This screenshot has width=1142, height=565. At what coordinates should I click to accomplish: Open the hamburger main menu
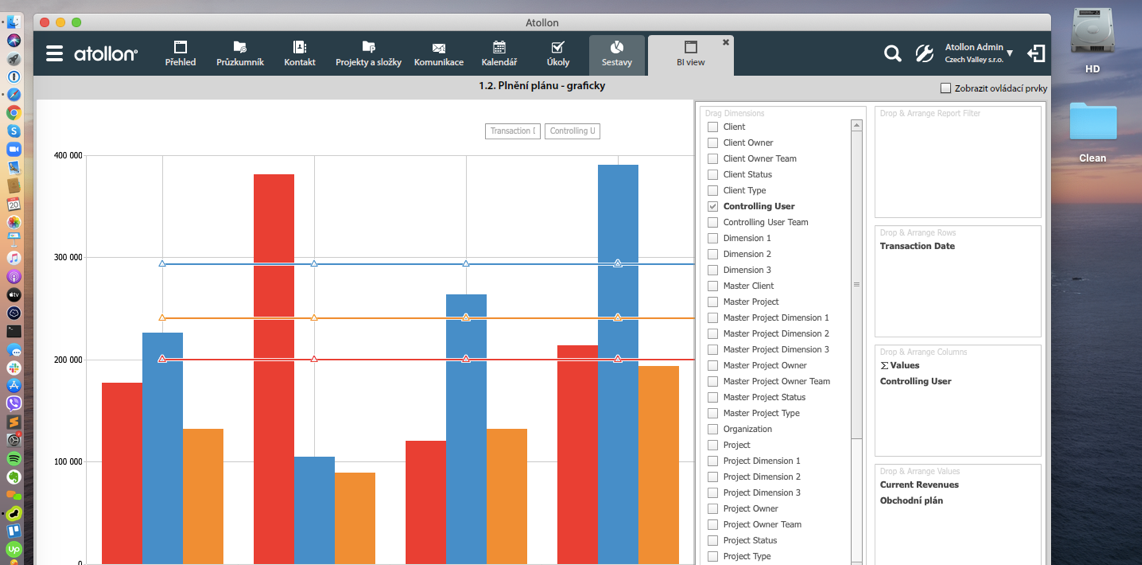point(54,54)
